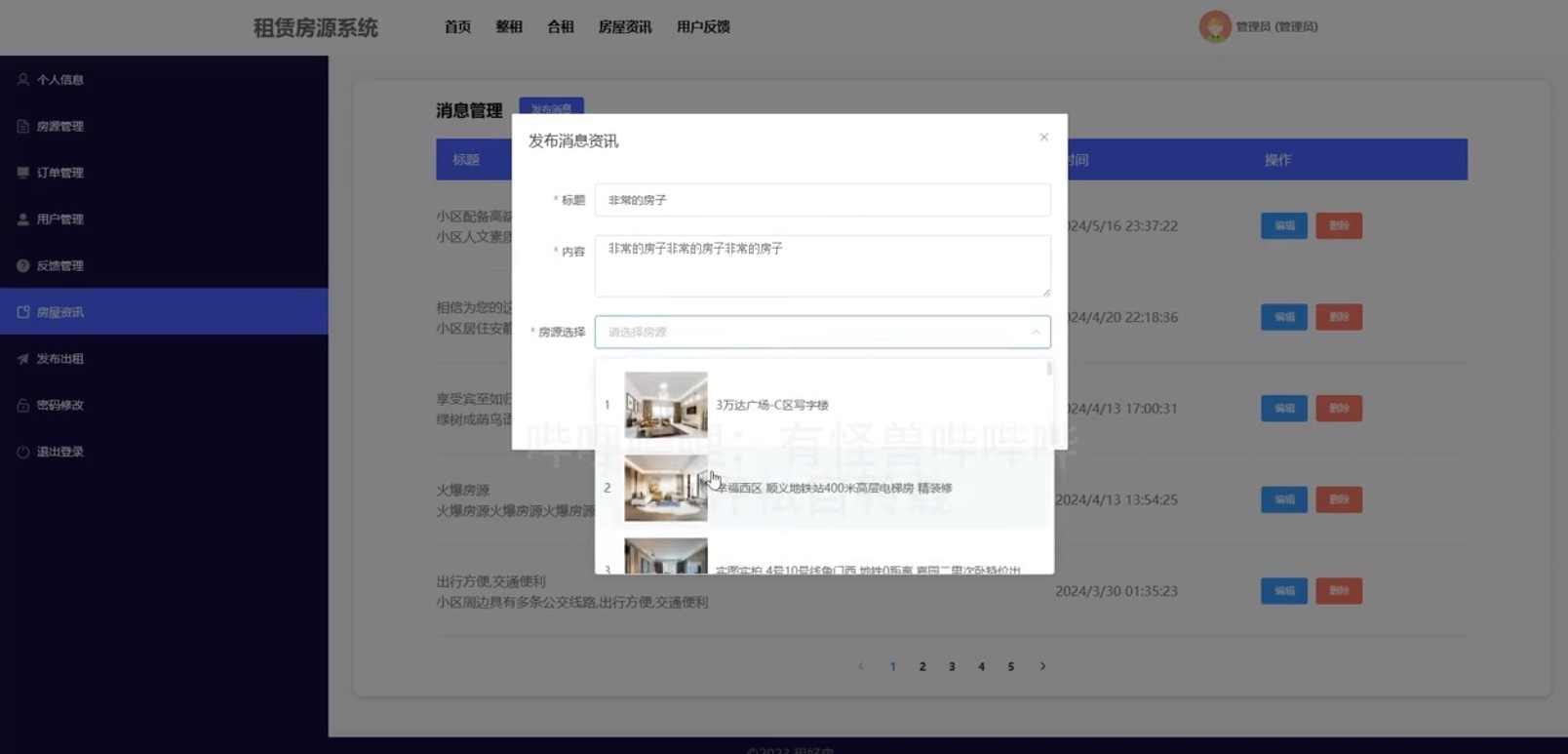Click the publish rental paper-plane icon
Viewport: 1568px width, 754px height.
point(22,359)
